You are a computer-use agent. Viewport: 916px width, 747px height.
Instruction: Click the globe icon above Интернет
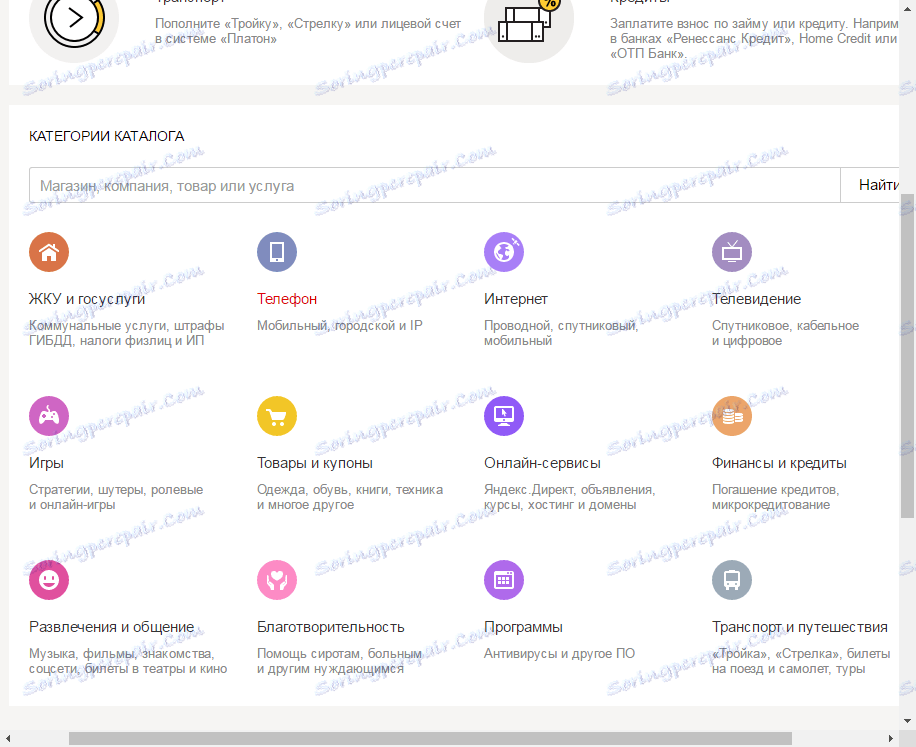click(504, 252)
